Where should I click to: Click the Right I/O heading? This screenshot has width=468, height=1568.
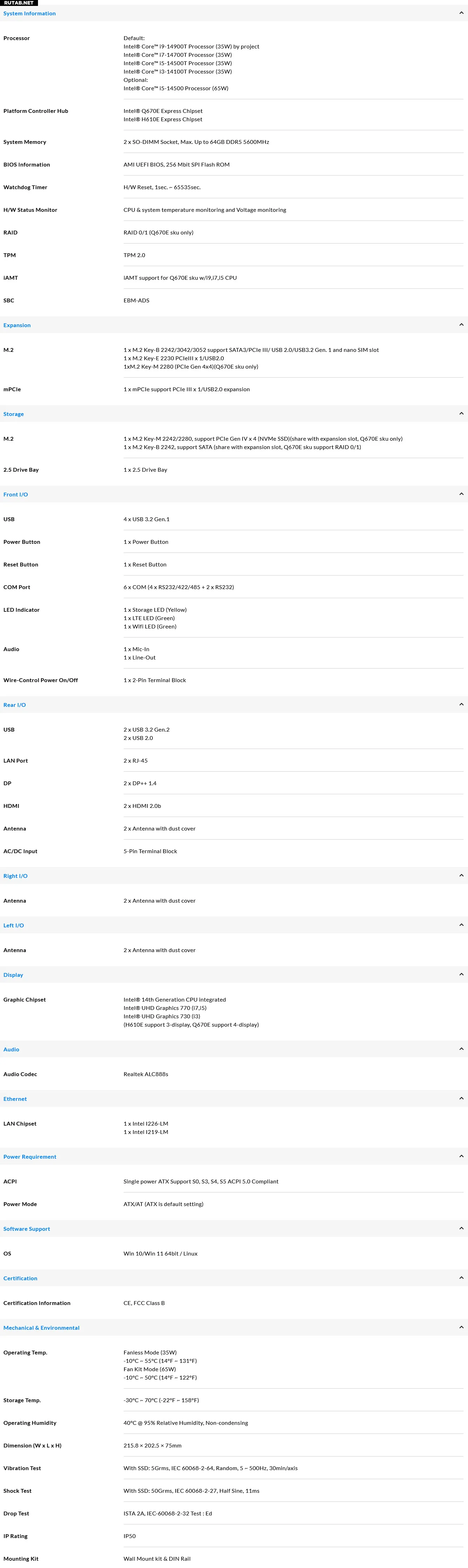[16, 876]
